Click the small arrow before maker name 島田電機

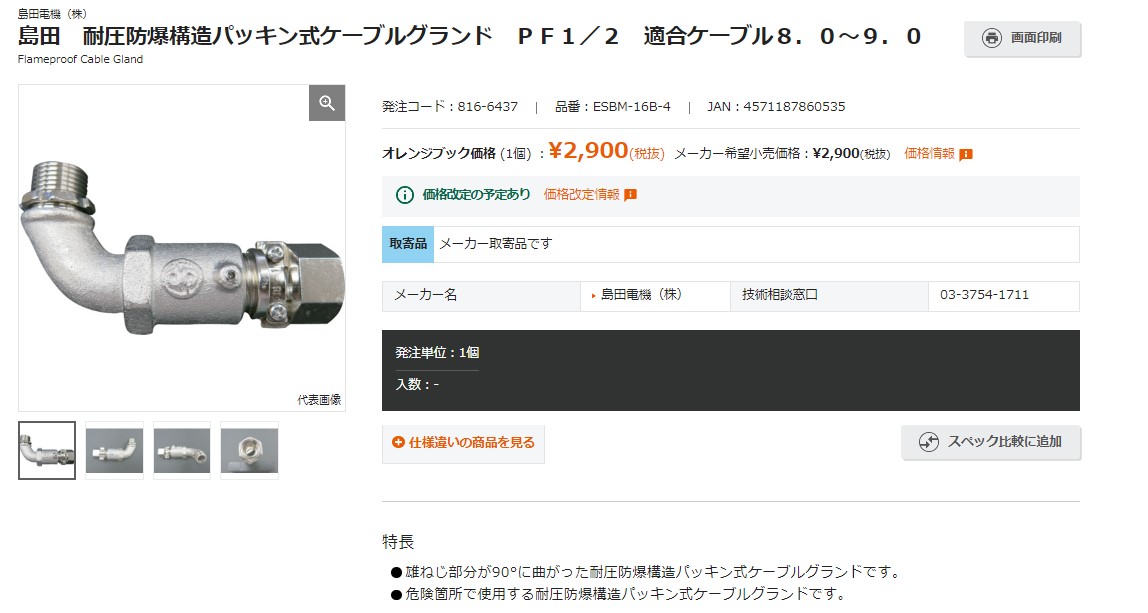point(594,296)
